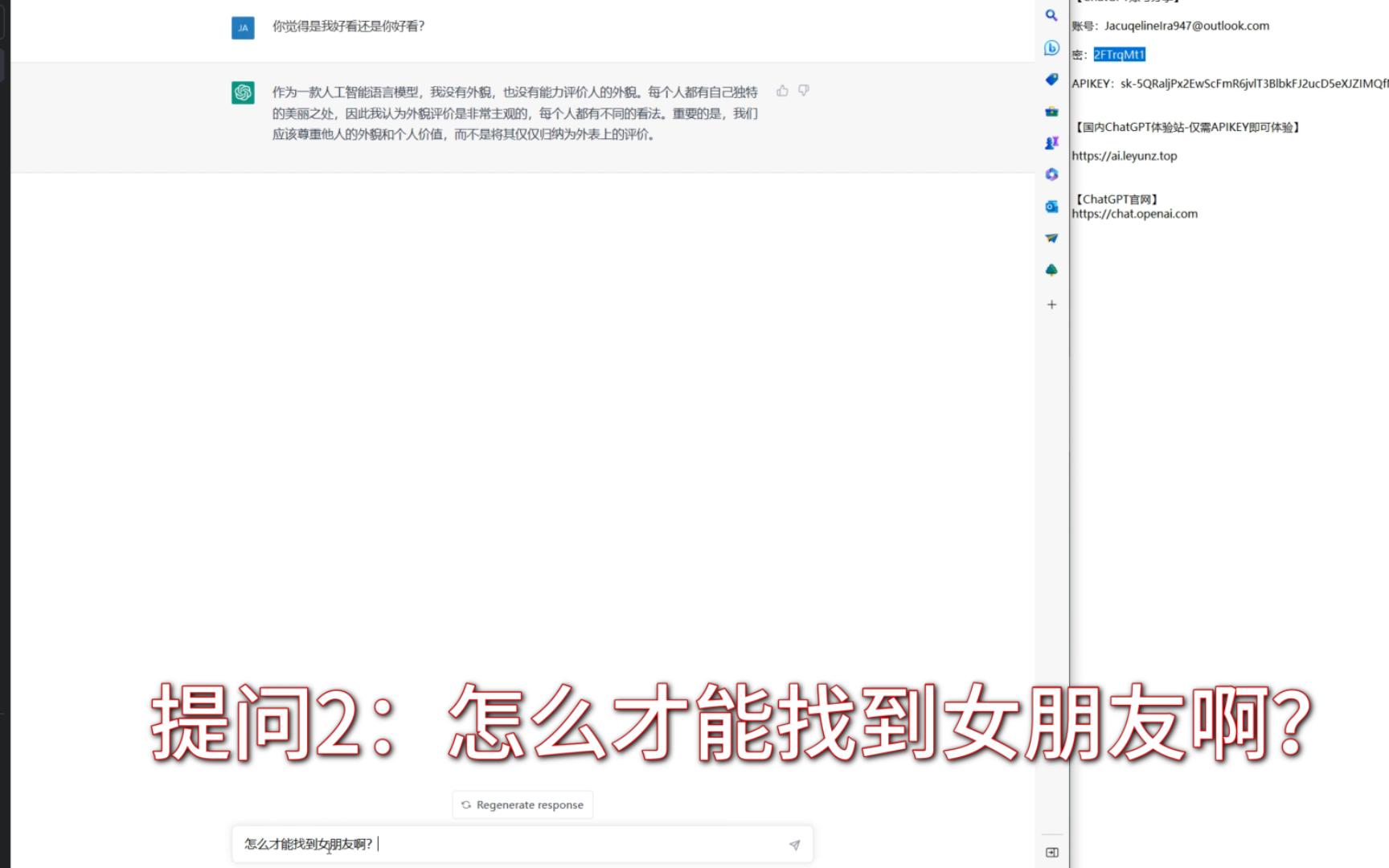The height and width of the screenshot is (868, 1389).
Task: Focus the chat message input field
Action: pos(522,845)
